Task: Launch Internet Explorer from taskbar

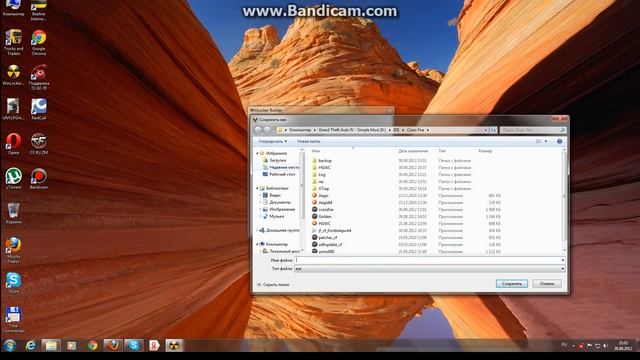Action: 31,345
